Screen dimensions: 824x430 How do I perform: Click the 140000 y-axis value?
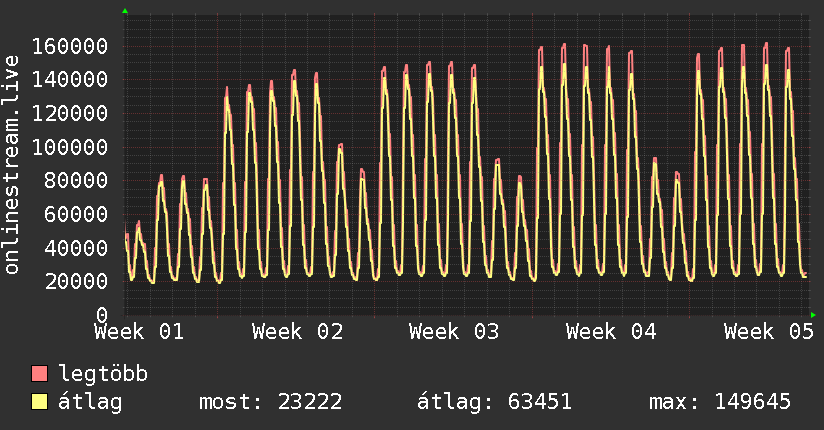point(70,80)
